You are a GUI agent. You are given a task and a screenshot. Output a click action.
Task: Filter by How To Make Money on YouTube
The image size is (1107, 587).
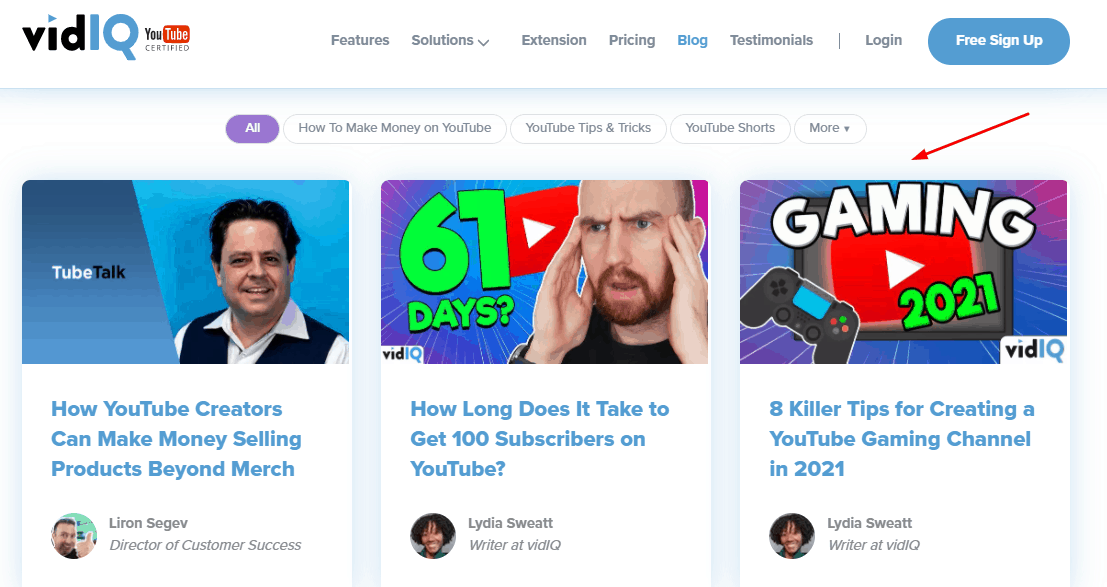tap(395, 129)
